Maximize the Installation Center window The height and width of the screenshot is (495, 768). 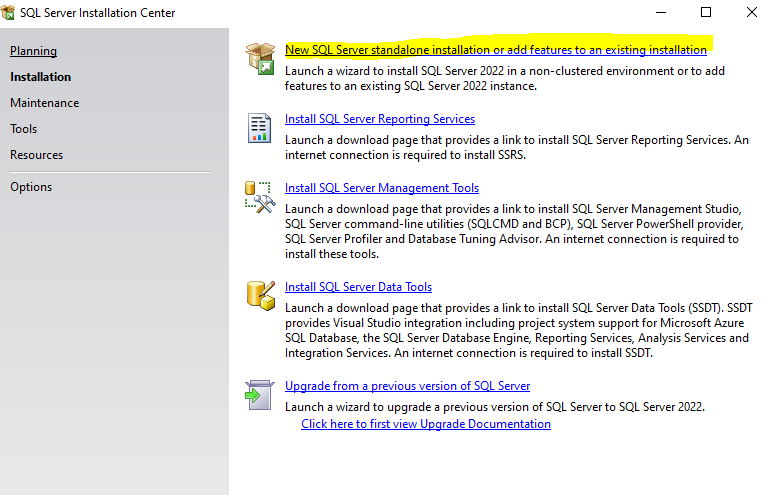click(706, 12)
